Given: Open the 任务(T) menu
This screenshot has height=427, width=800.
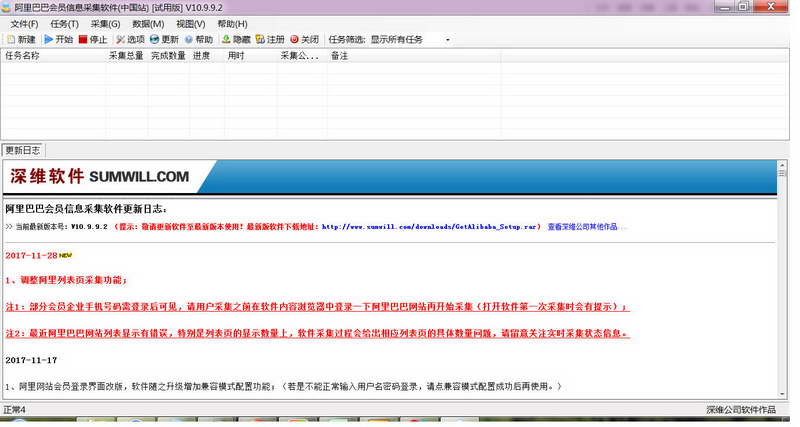Looking at the screenshot, I should (x=64, y=24).
